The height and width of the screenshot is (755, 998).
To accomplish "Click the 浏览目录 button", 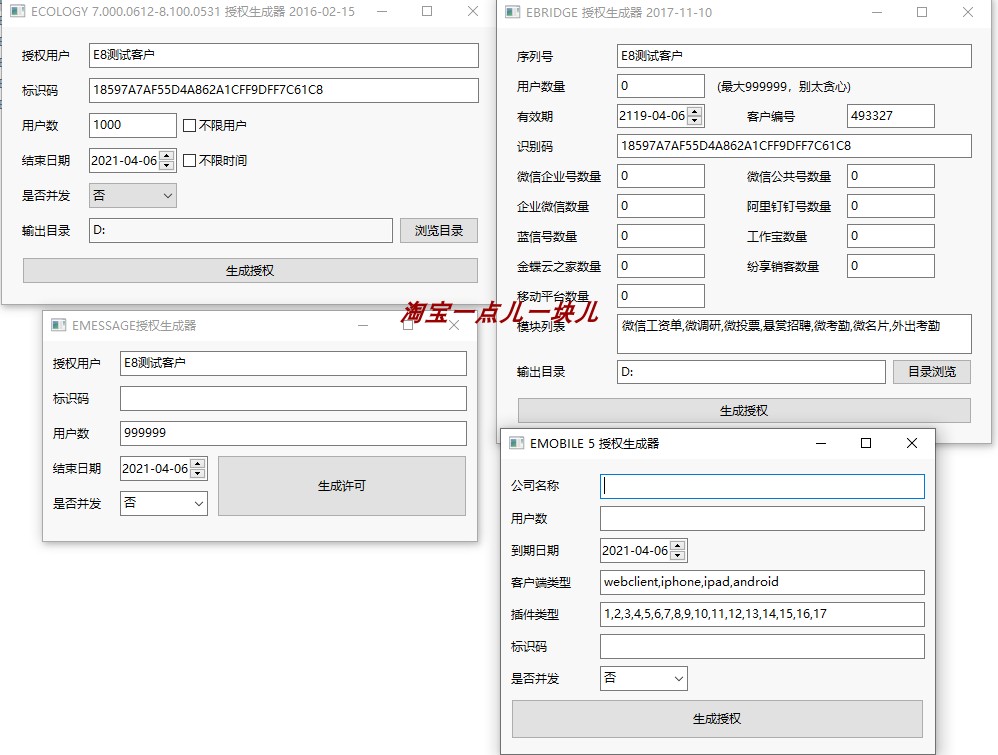I will click(439, 230).
